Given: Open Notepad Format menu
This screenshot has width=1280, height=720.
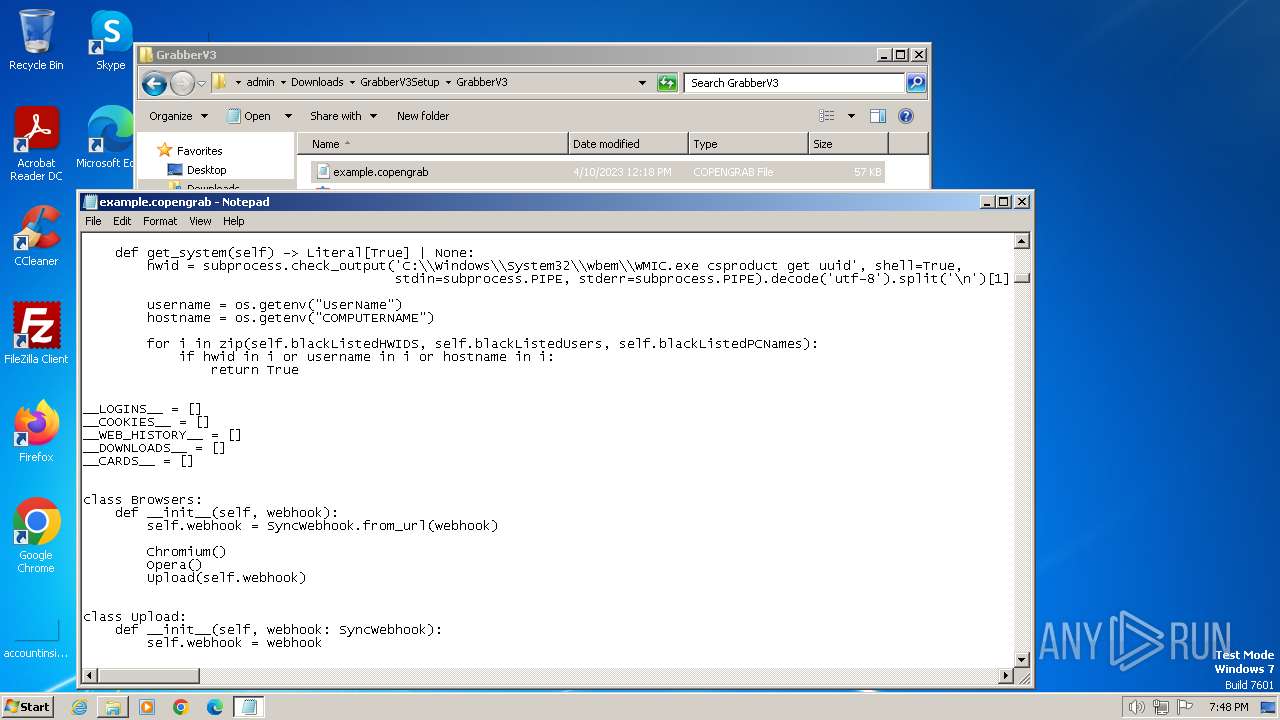Looking at the screenshot, I should (160, 221).
